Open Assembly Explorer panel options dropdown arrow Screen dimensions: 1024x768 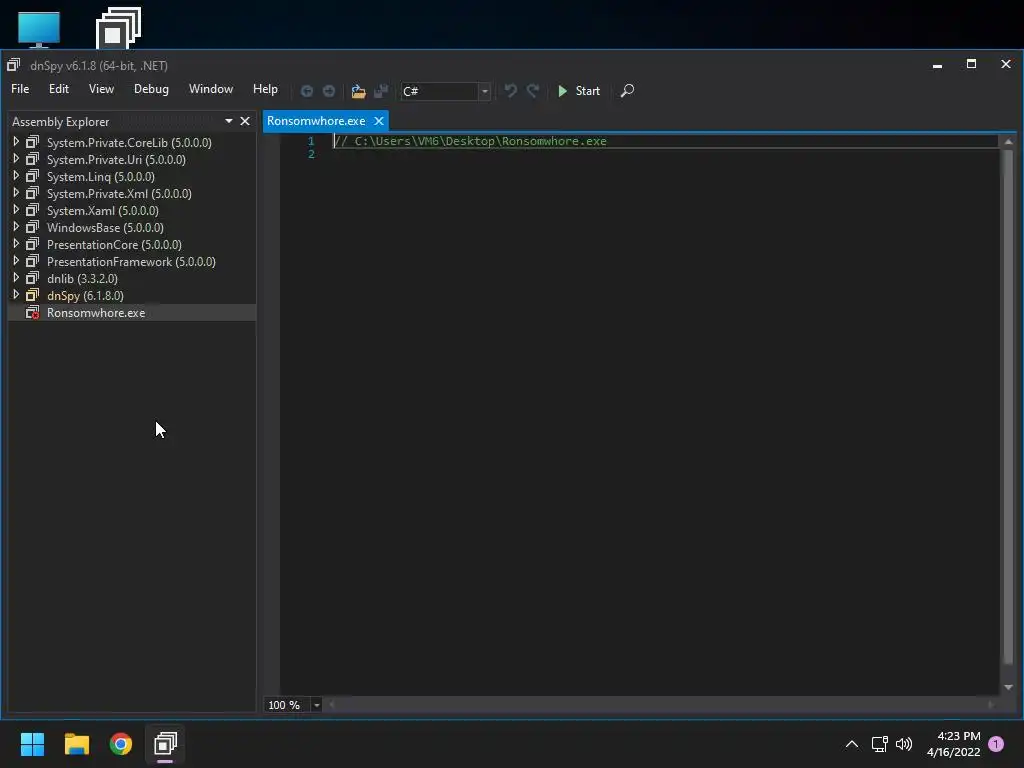pos(229,121)
